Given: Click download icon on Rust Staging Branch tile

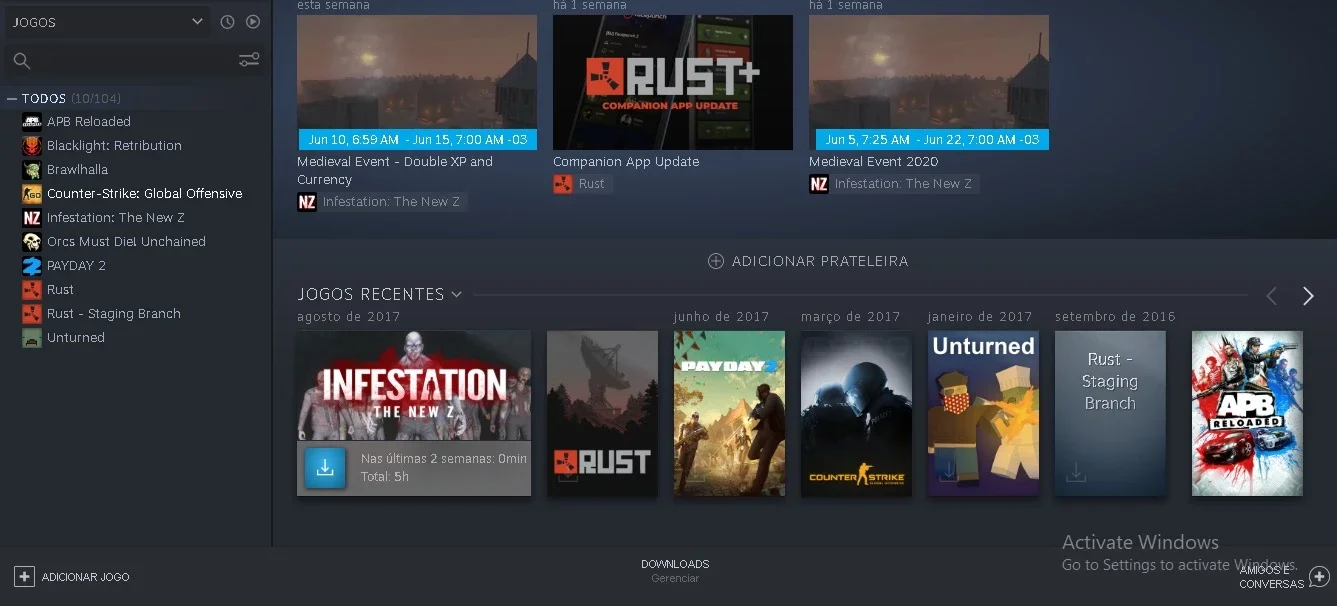Looking at the screenshot, I should (1076, 472).
